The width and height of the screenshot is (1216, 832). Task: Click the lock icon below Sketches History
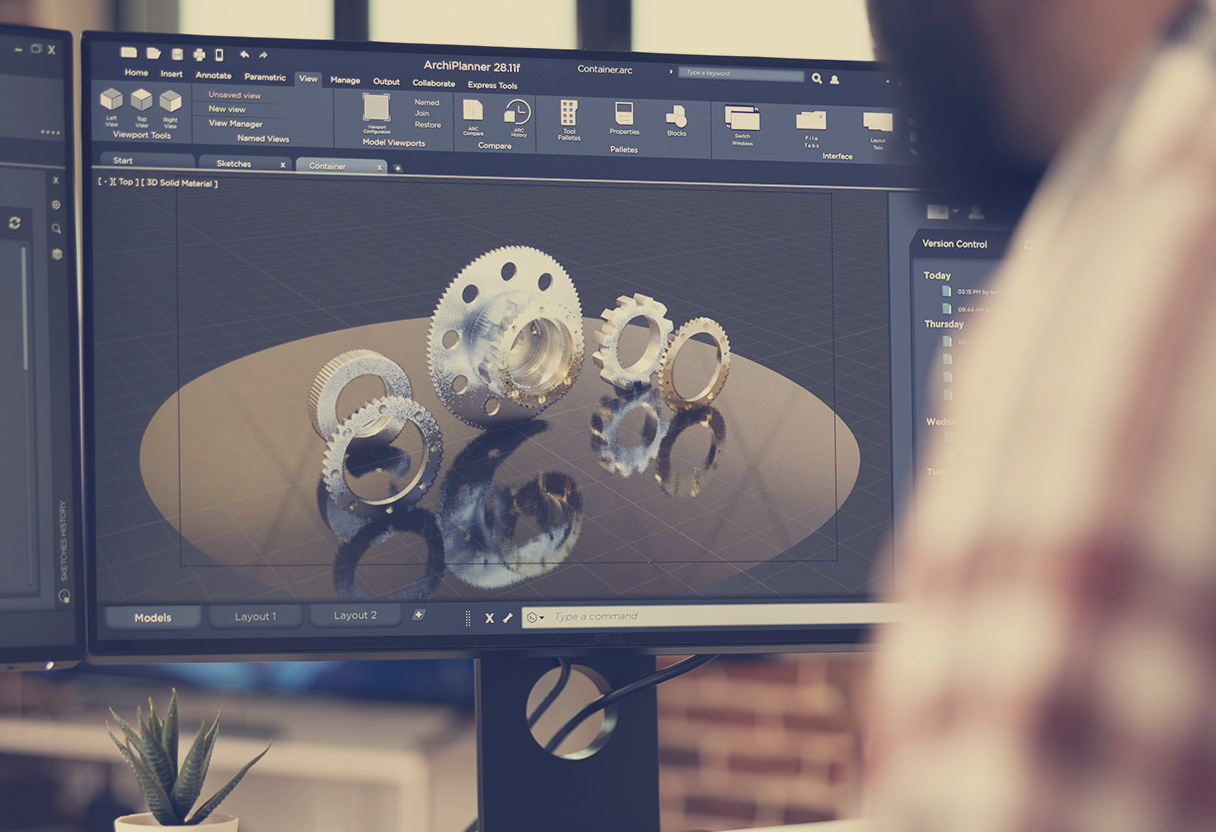point(65,596)
